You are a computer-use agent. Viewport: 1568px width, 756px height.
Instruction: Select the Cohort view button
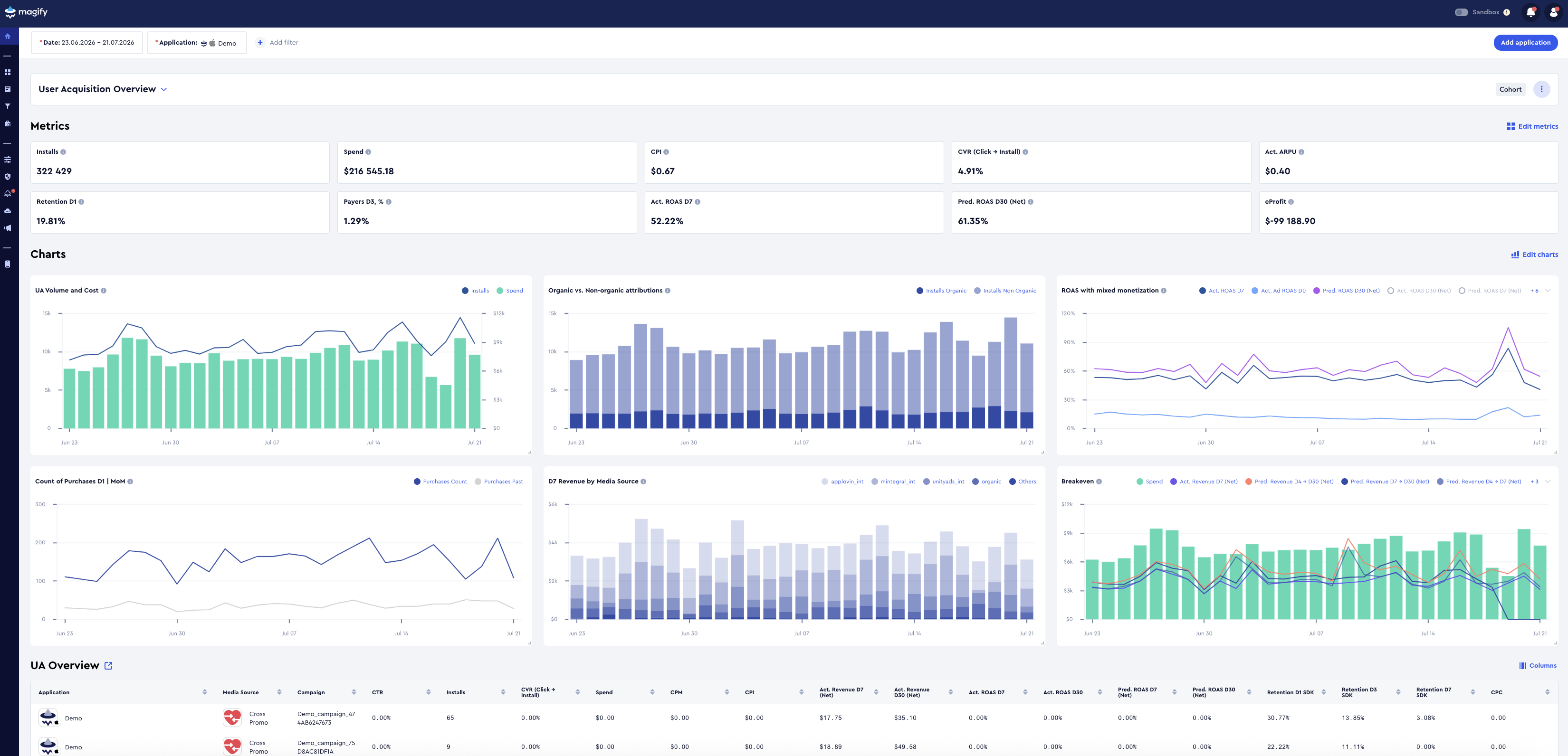1510,89
